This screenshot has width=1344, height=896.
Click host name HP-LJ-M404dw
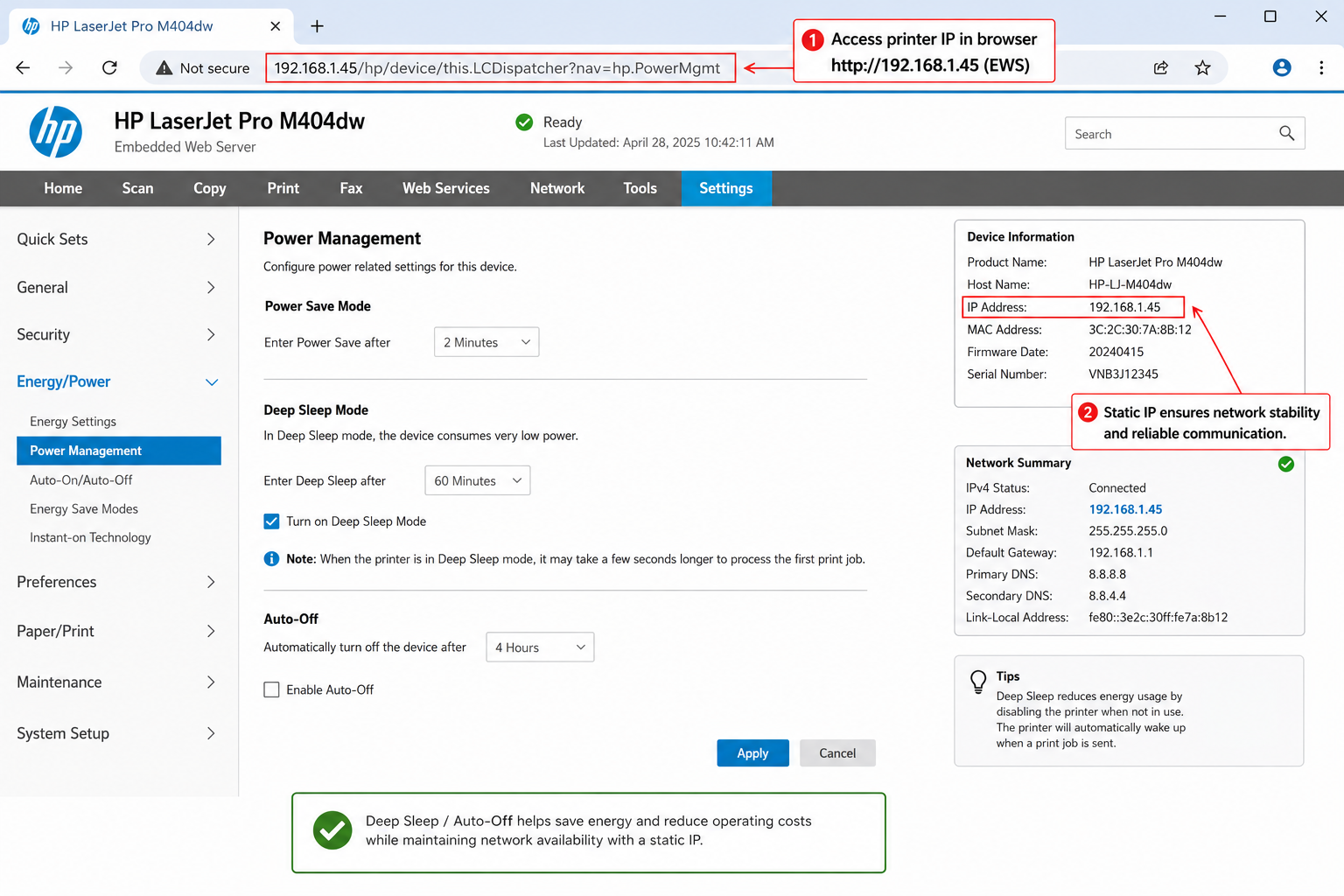(1130, 284)
